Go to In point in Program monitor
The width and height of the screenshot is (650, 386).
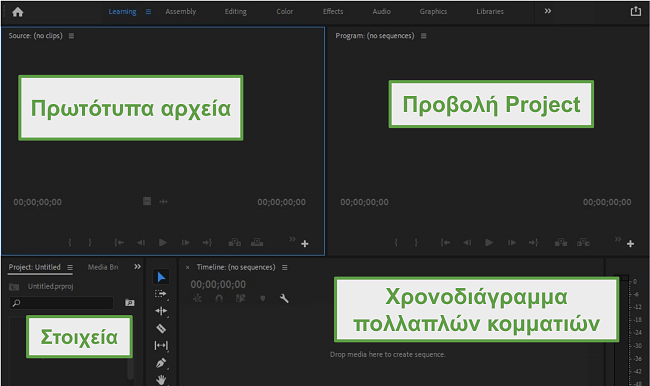pos(445,243)
